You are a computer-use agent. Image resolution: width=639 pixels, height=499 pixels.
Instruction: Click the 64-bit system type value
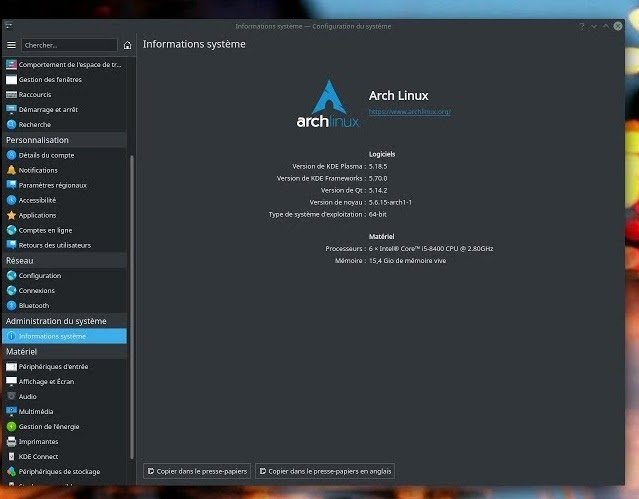pos(377,214)
